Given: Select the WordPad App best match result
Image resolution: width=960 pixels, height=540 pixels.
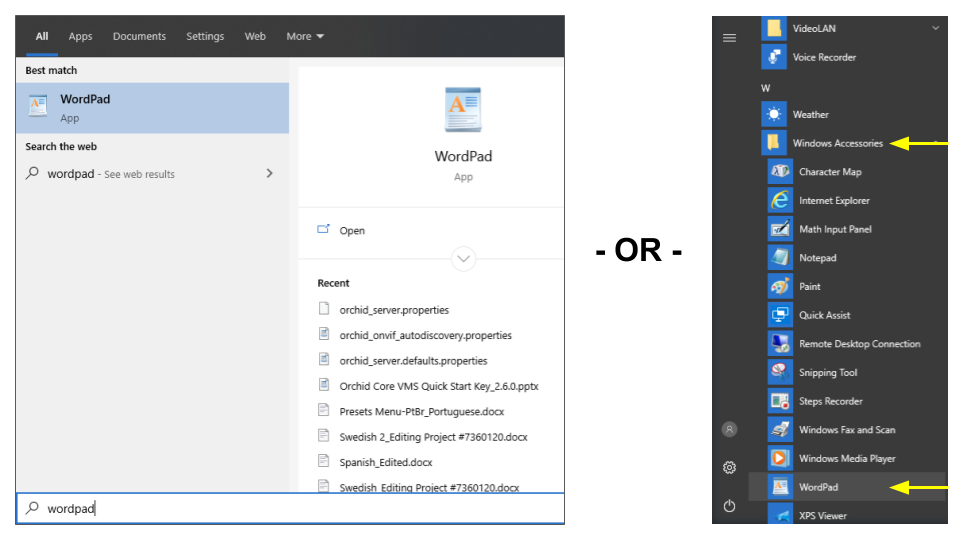Looking at the screenshot, I should point(152,108).
